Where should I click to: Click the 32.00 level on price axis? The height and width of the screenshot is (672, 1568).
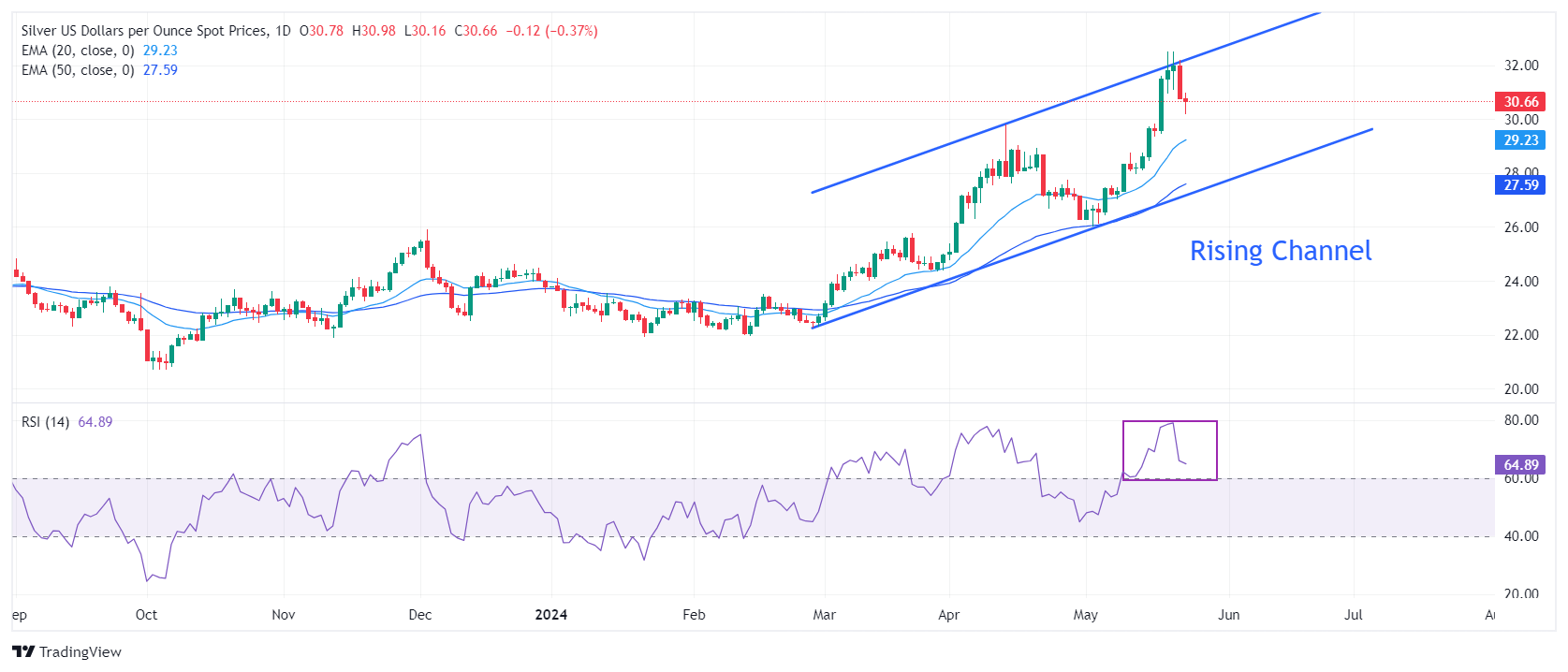pos(1520,66)
